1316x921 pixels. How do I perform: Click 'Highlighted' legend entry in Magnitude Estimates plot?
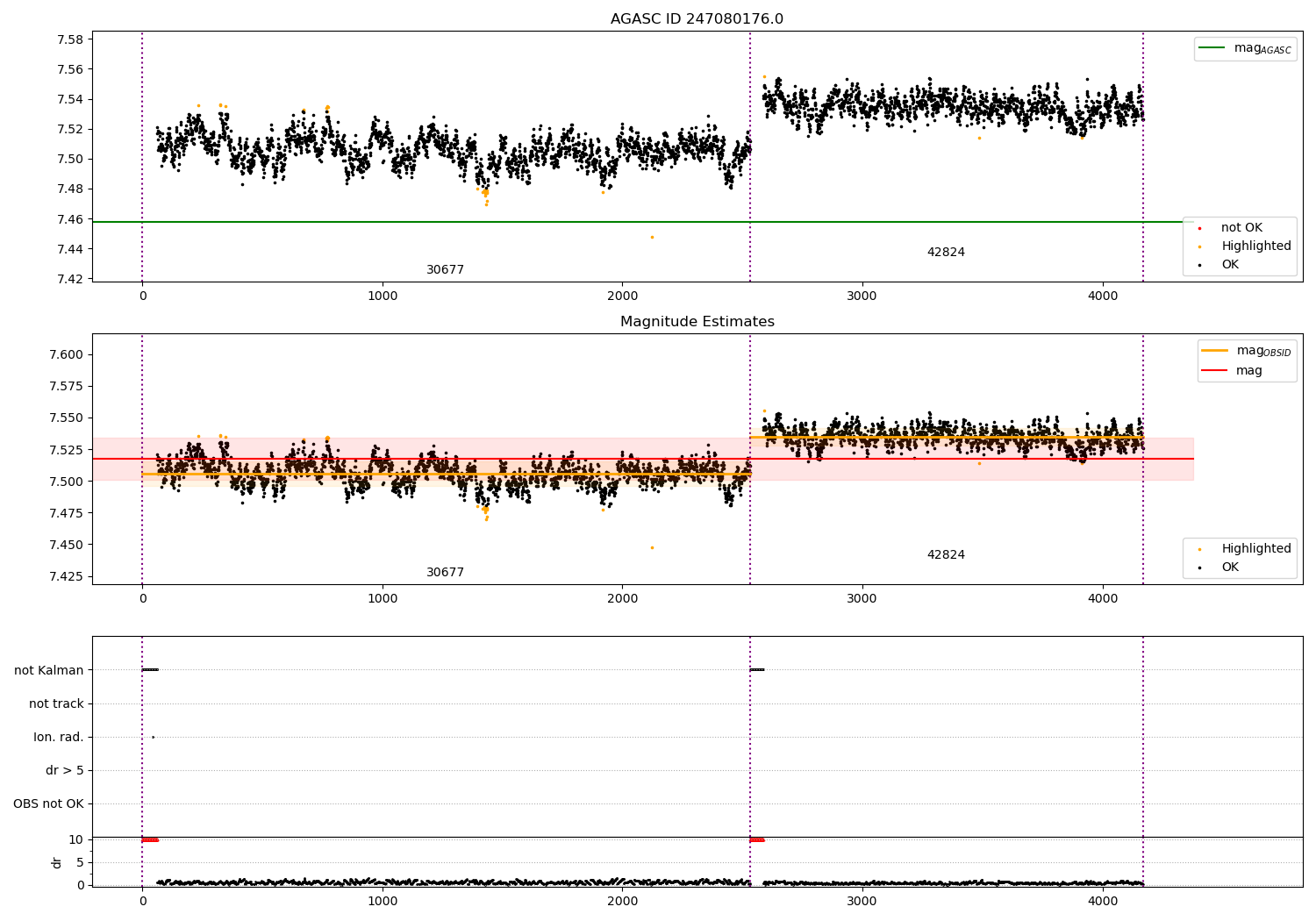(x=1255, y=549)
